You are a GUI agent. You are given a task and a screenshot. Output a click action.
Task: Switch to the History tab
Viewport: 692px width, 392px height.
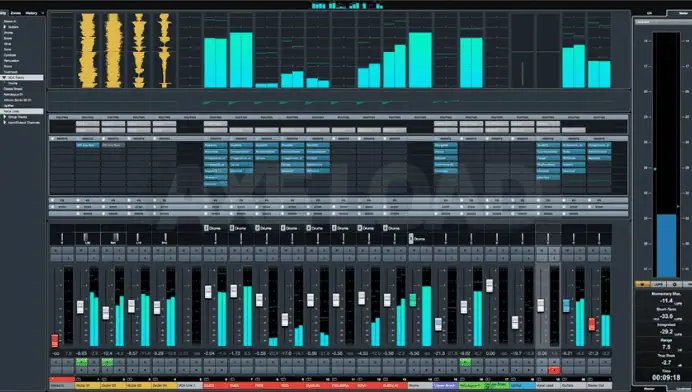point(31,13)
